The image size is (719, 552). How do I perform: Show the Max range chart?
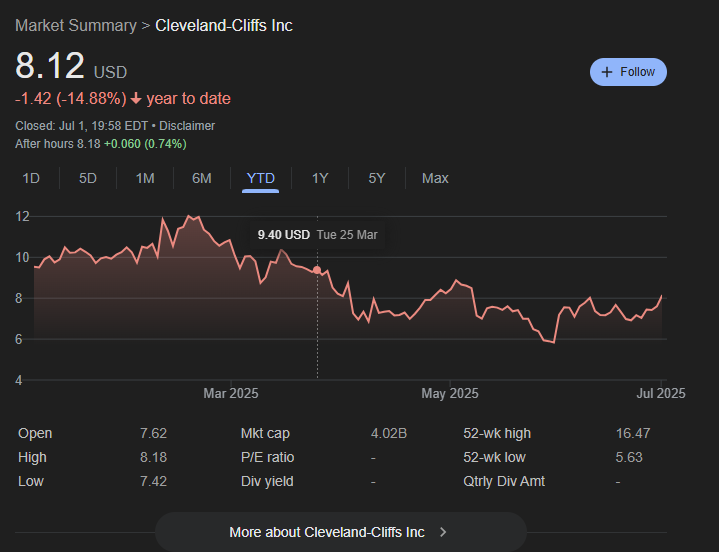pyautogui.click(x=435, y=178)
